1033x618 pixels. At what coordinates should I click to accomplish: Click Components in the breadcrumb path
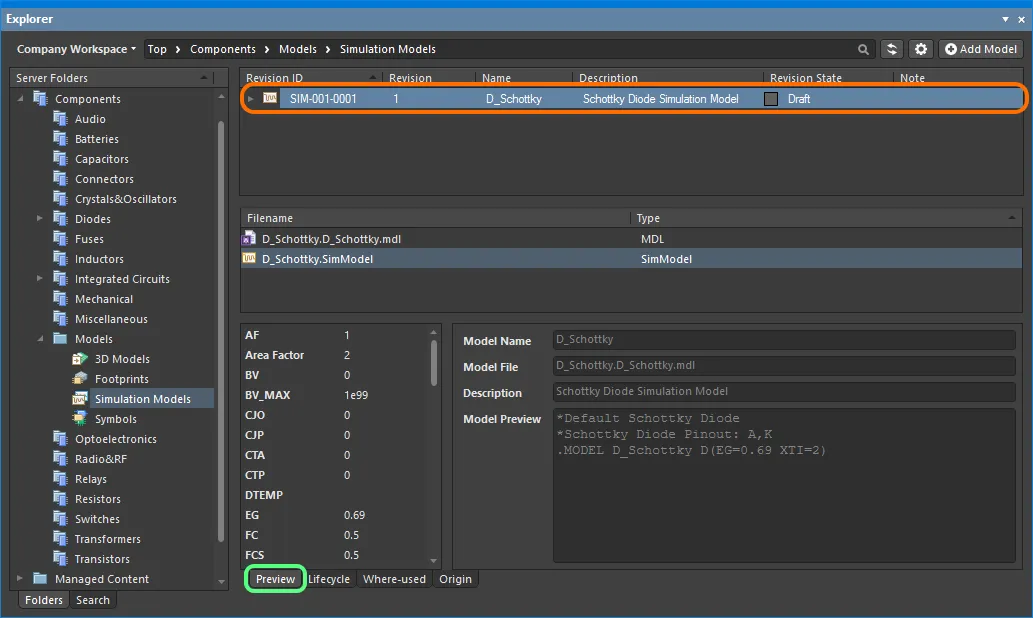(223, 49)
